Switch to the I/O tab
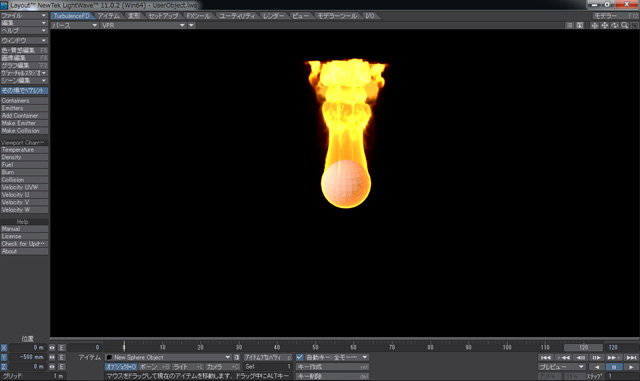The width and height of the screenshot is (640, 381). point(370,16)
